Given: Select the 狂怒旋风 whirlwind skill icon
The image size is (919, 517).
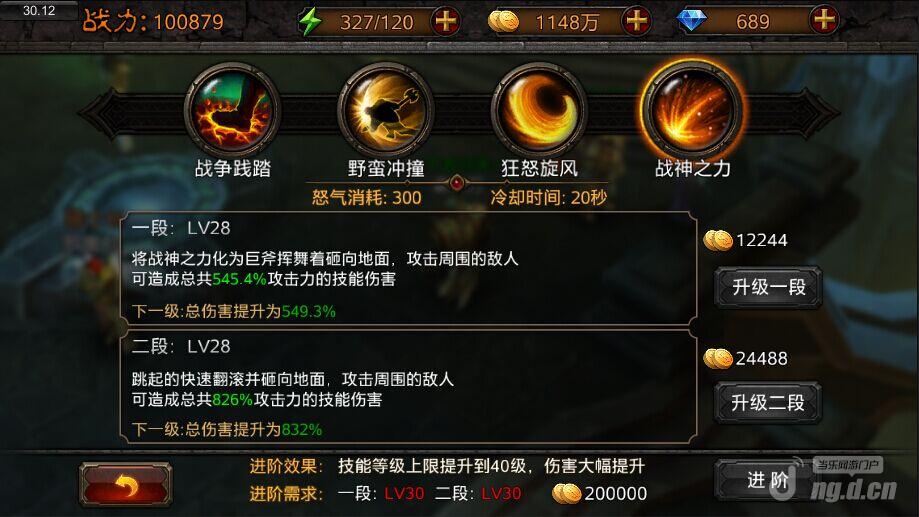Looking at the screenshot, I should [x=539, y=110].
